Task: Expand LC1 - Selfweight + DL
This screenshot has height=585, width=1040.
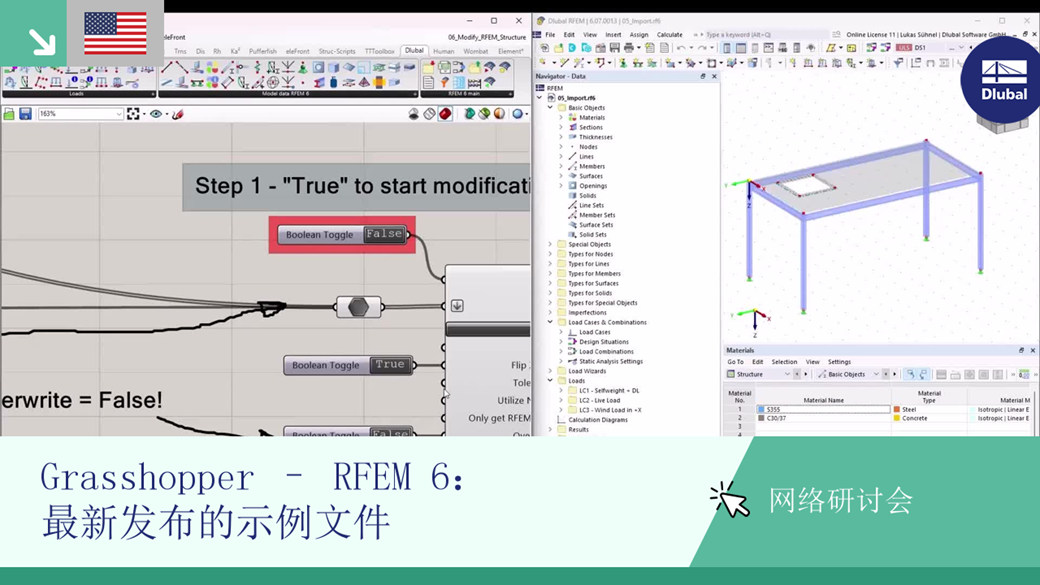Action: pyautogui.click(x=561, y=391)
